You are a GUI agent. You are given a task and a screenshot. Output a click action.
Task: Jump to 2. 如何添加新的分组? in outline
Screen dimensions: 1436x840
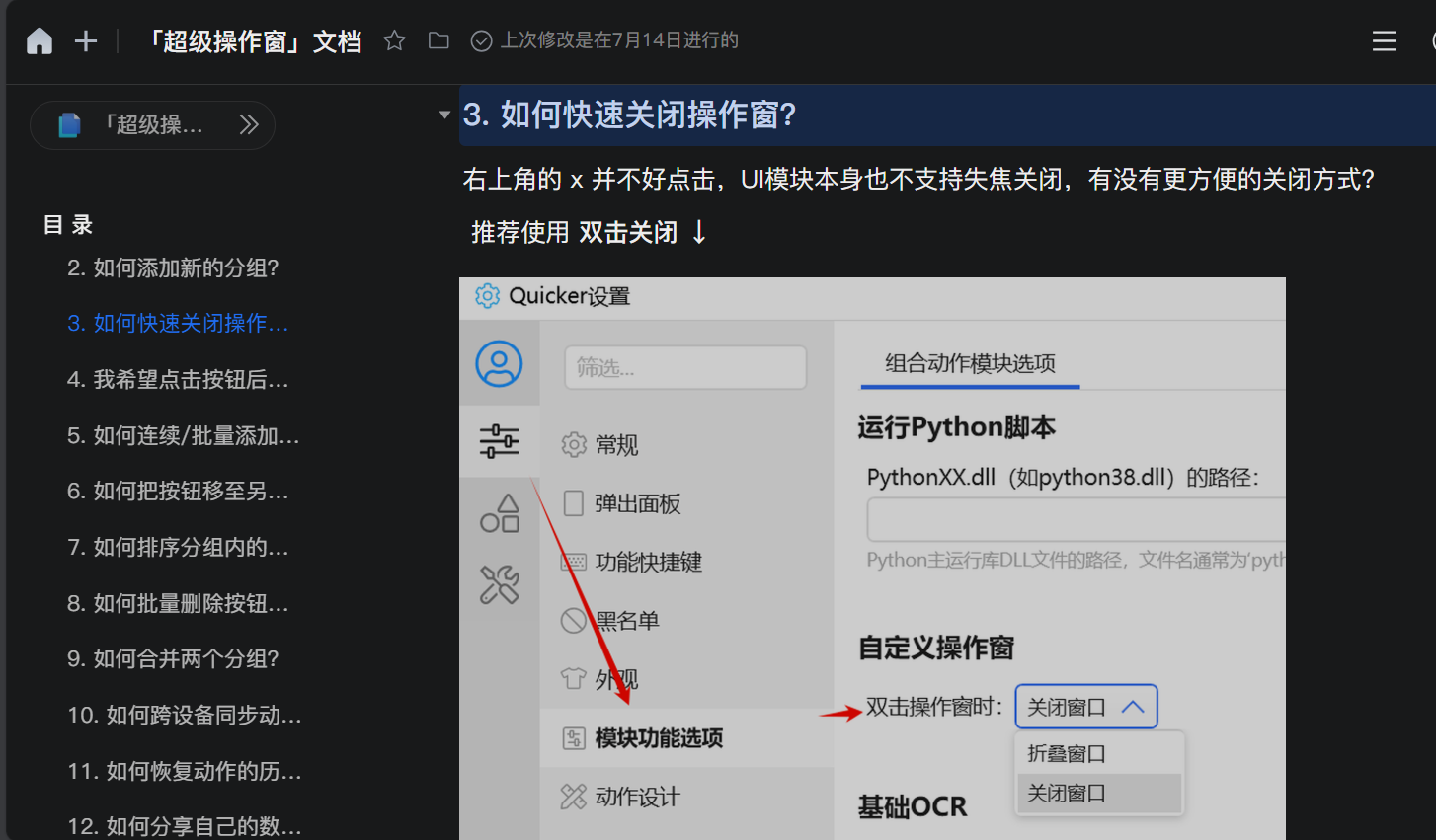pos(173,267)
